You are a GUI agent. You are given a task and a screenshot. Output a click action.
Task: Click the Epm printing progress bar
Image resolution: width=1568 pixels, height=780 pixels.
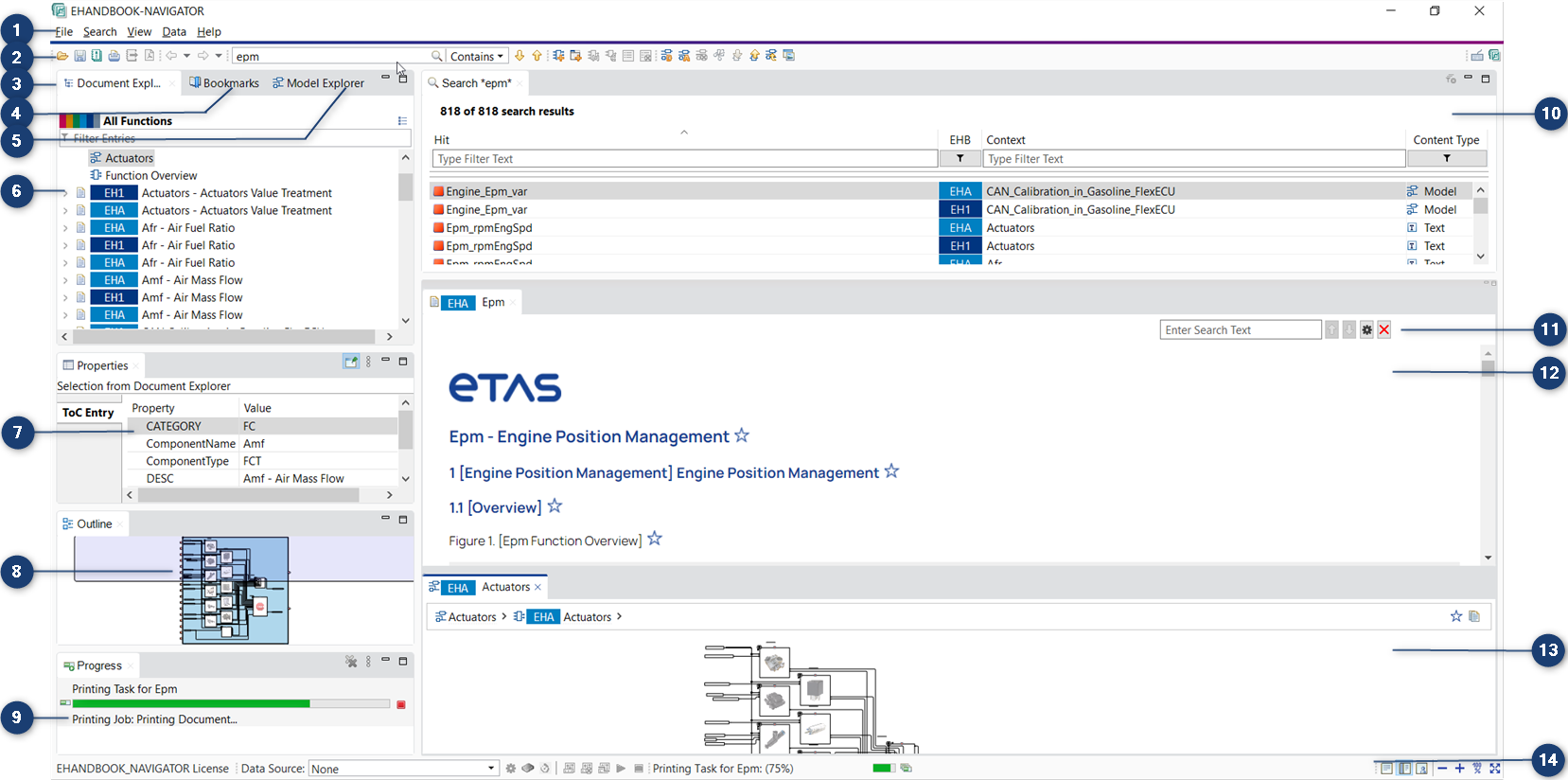click(x=231, y=704)
